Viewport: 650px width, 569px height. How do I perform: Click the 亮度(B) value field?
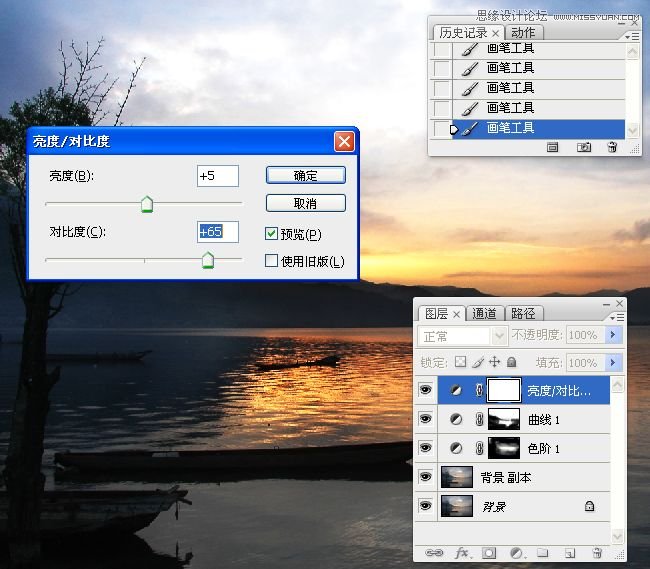tap(218, 176)
